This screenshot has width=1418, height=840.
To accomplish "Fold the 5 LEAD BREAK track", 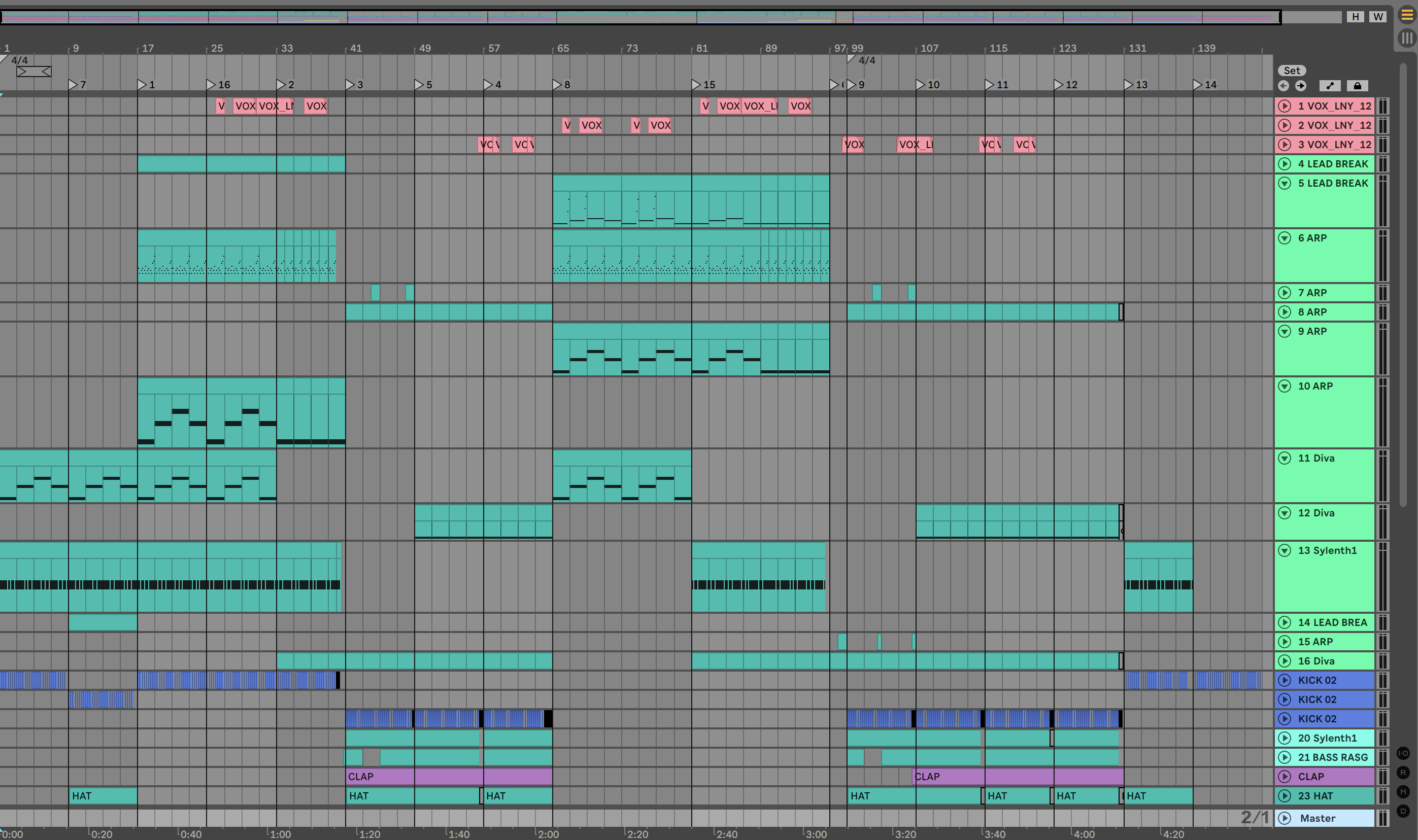I will point(1285,184).
